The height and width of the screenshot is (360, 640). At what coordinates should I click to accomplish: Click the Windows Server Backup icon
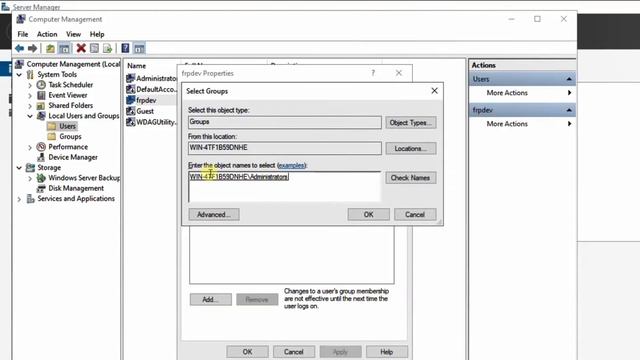point(41,178)
